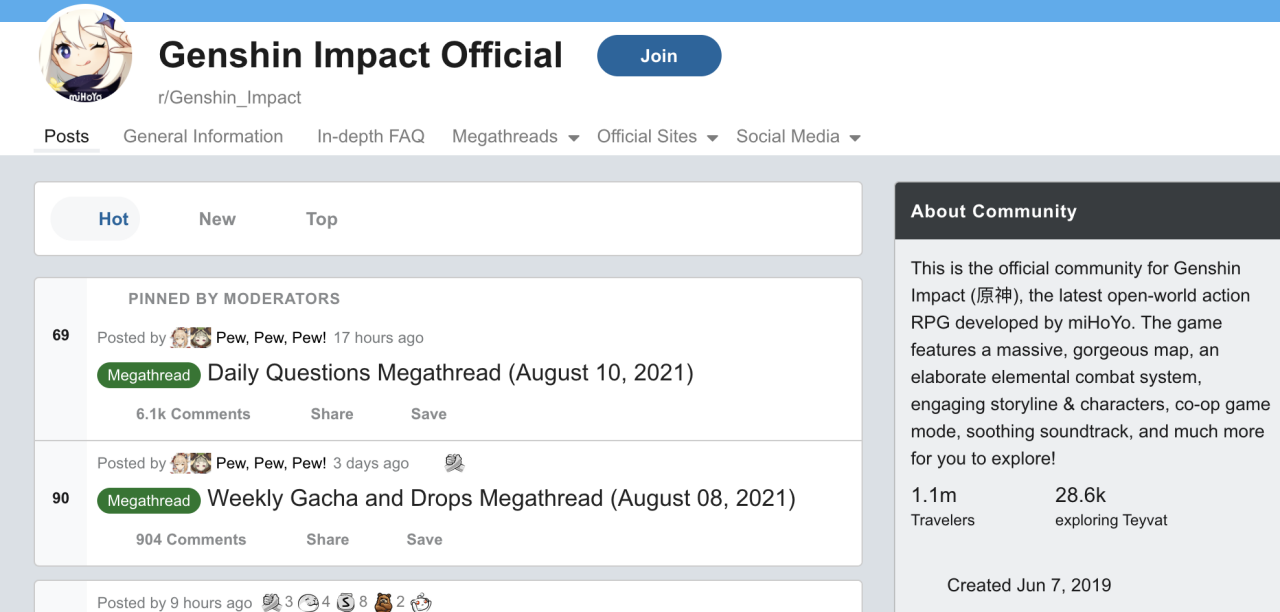Click the '3 days ago' timestamp
Image resolution: width=1280 pixels, height=612 pixels.
tap(371, 463)
